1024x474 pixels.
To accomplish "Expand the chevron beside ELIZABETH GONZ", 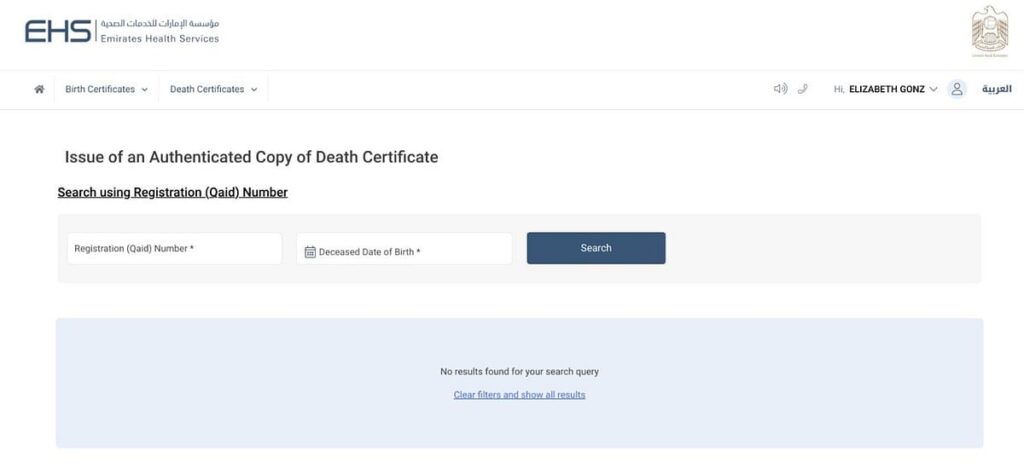I will pos(933,89).
